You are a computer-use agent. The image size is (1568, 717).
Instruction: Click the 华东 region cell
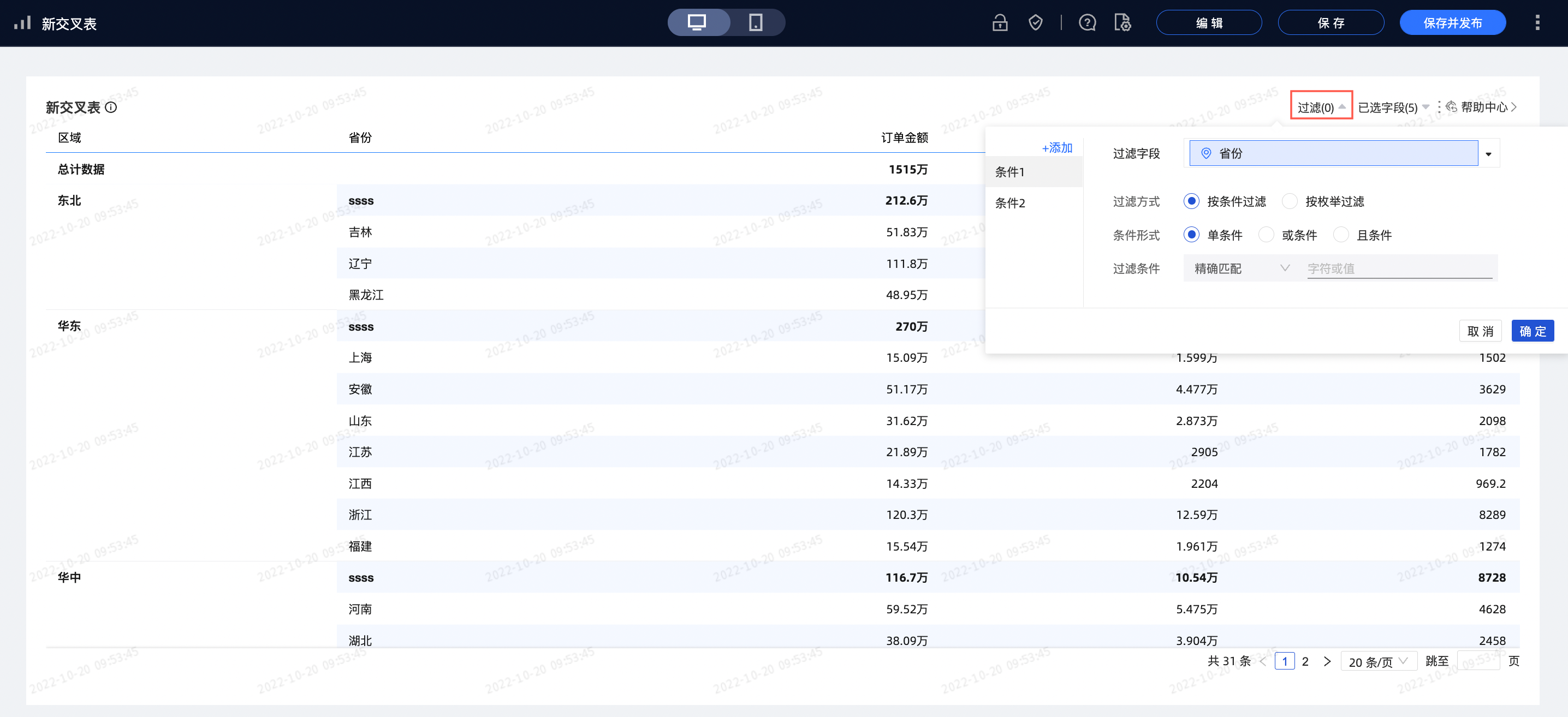[69, 326]
